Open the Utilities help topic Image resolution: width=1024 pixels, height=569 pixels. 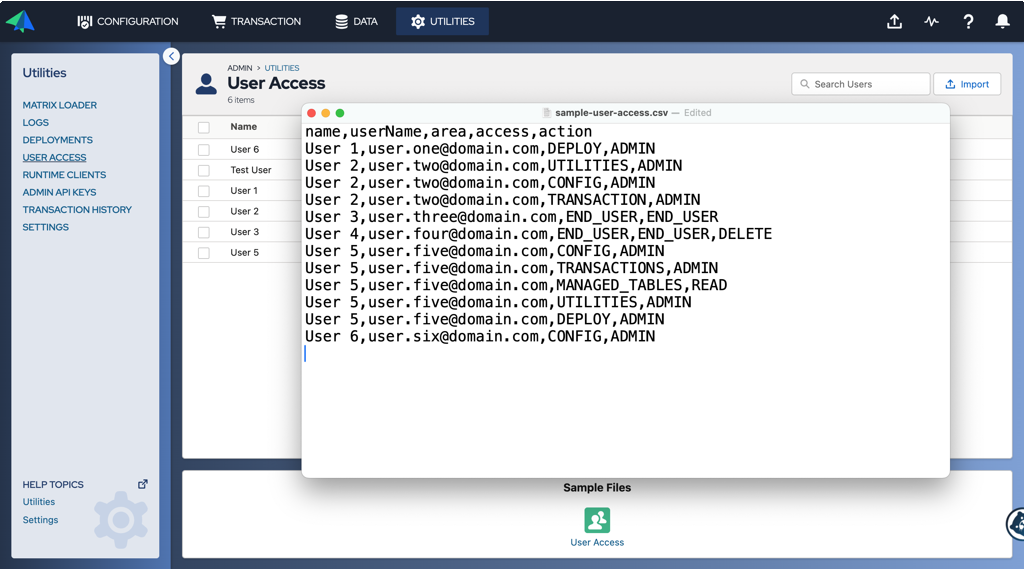[x=39, y=502]
